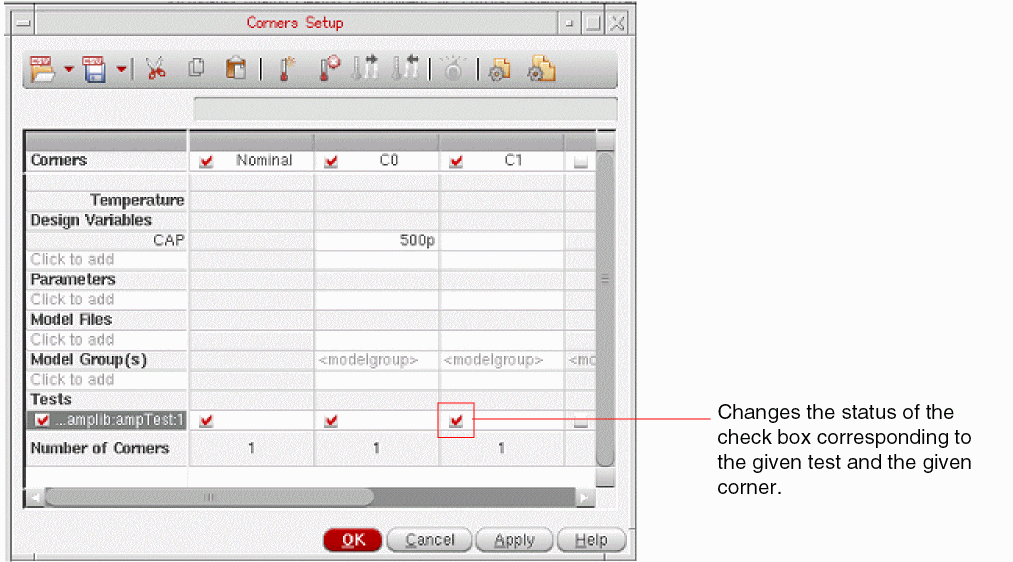1013x562 pixels.
Task: Click the horizontal scrollbar thumb below table
Action: click(209, 497)
